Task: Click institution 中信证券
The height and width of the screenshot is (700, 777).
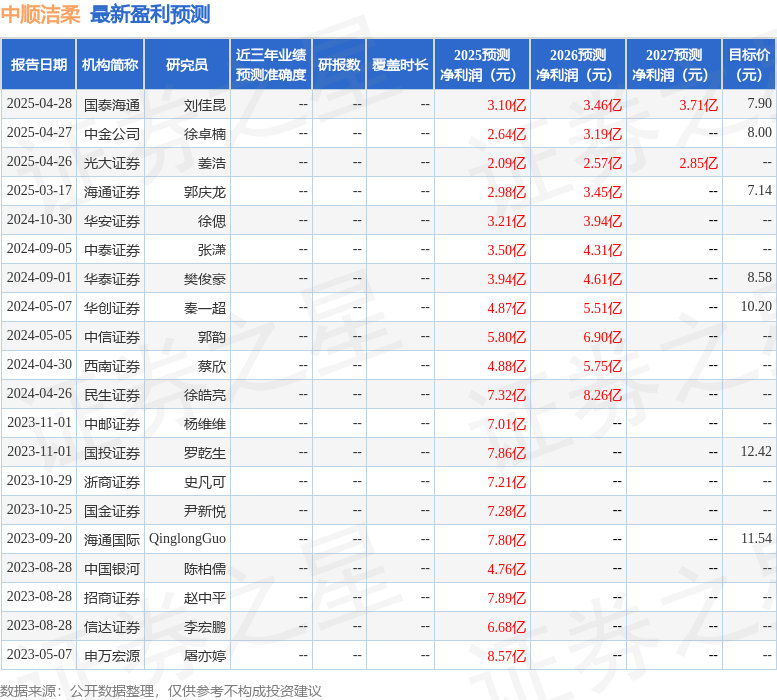Action: click(112, 337)
